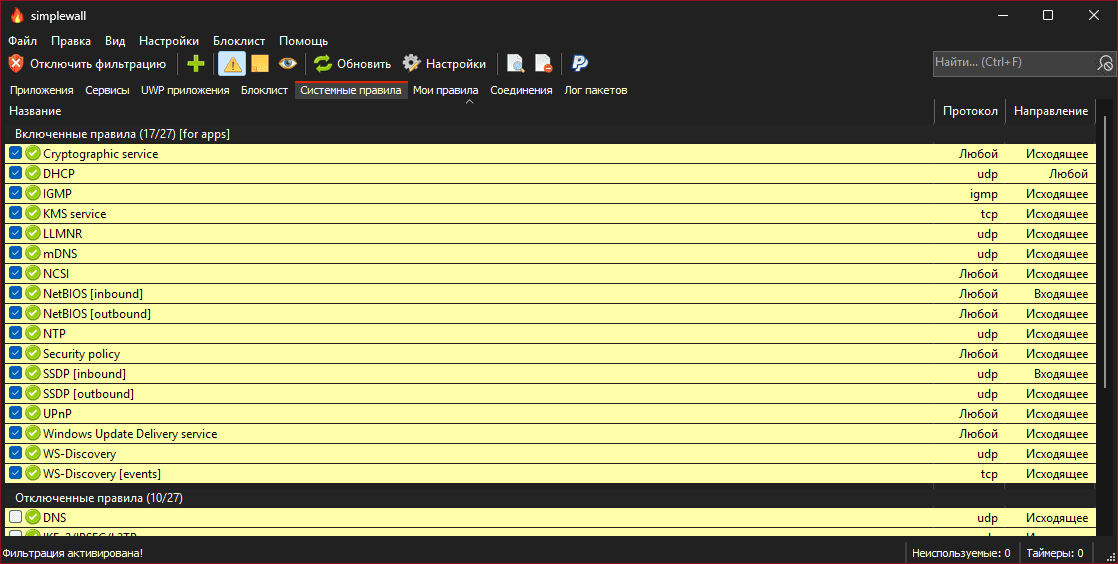
Task: Switch to the Сервисы tab
Action: (108, 90)
